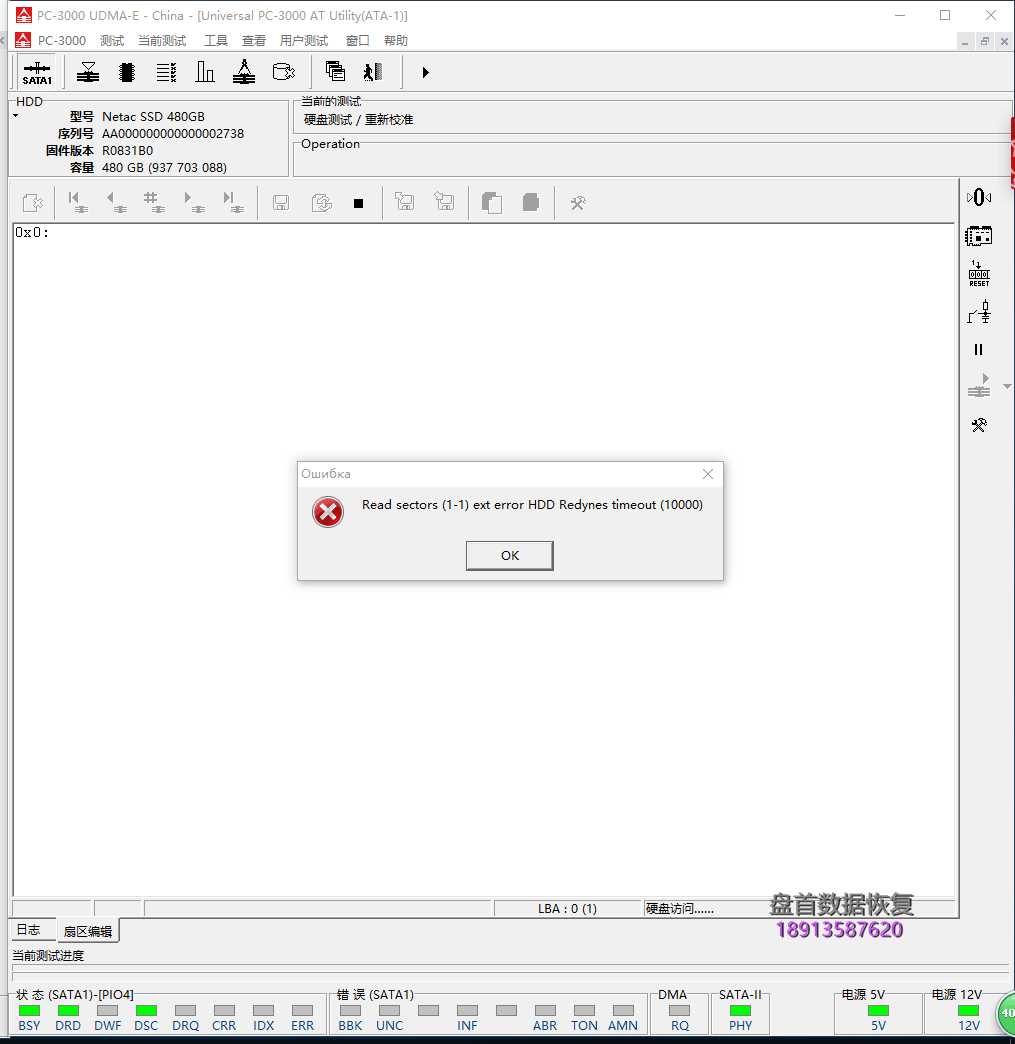Open the 用户测试 menu
This screenshot has width=1015, height=1044.
click(304, 41)
